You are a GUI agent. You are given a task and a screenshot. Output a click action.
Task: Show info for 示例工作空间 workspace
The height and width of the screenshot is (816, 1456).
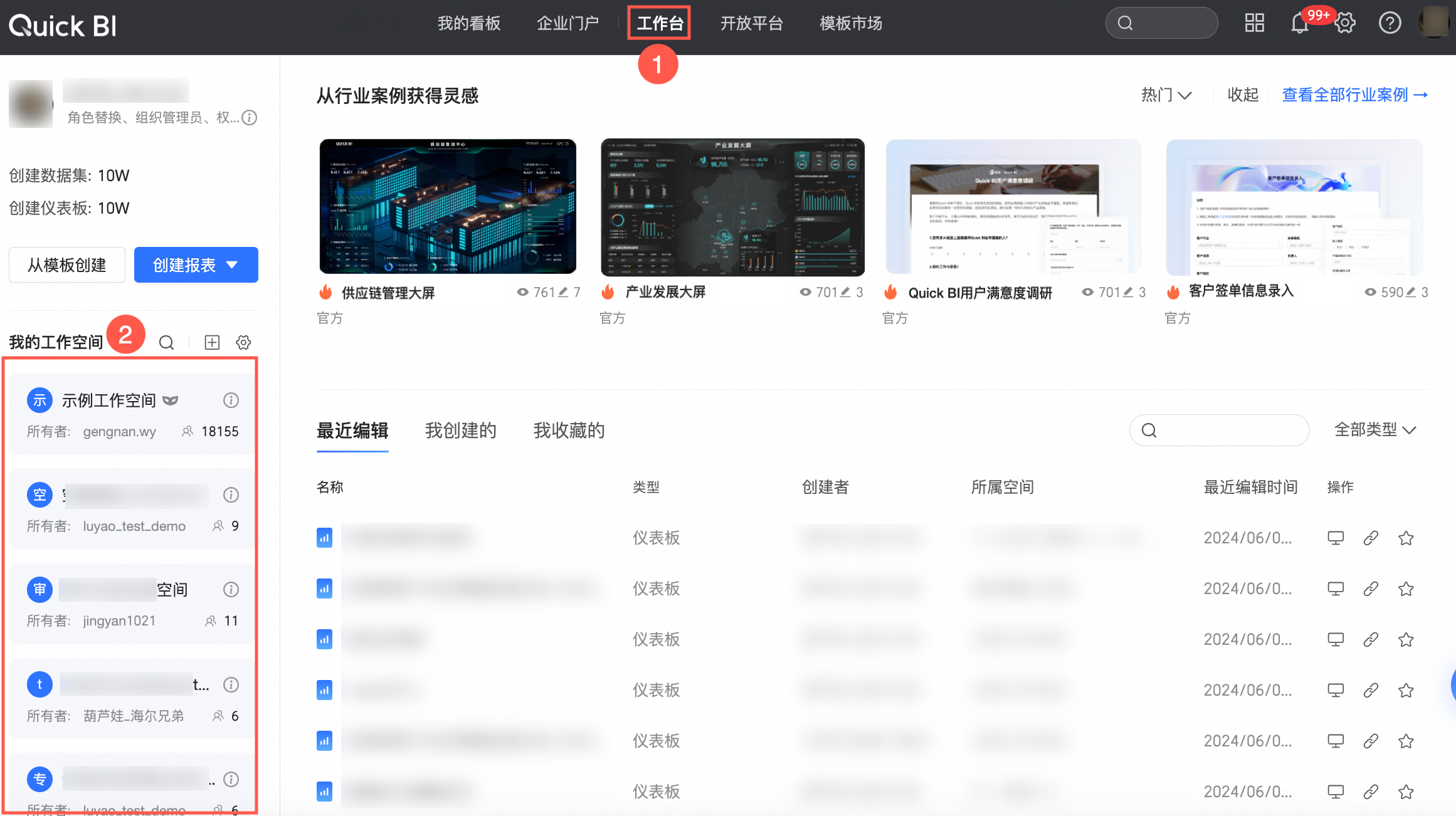[231, 400]
